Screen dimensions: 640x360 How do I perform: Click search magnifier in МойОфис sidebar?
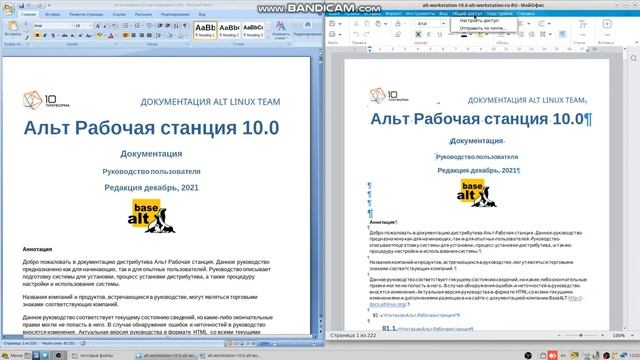point(633,58)
